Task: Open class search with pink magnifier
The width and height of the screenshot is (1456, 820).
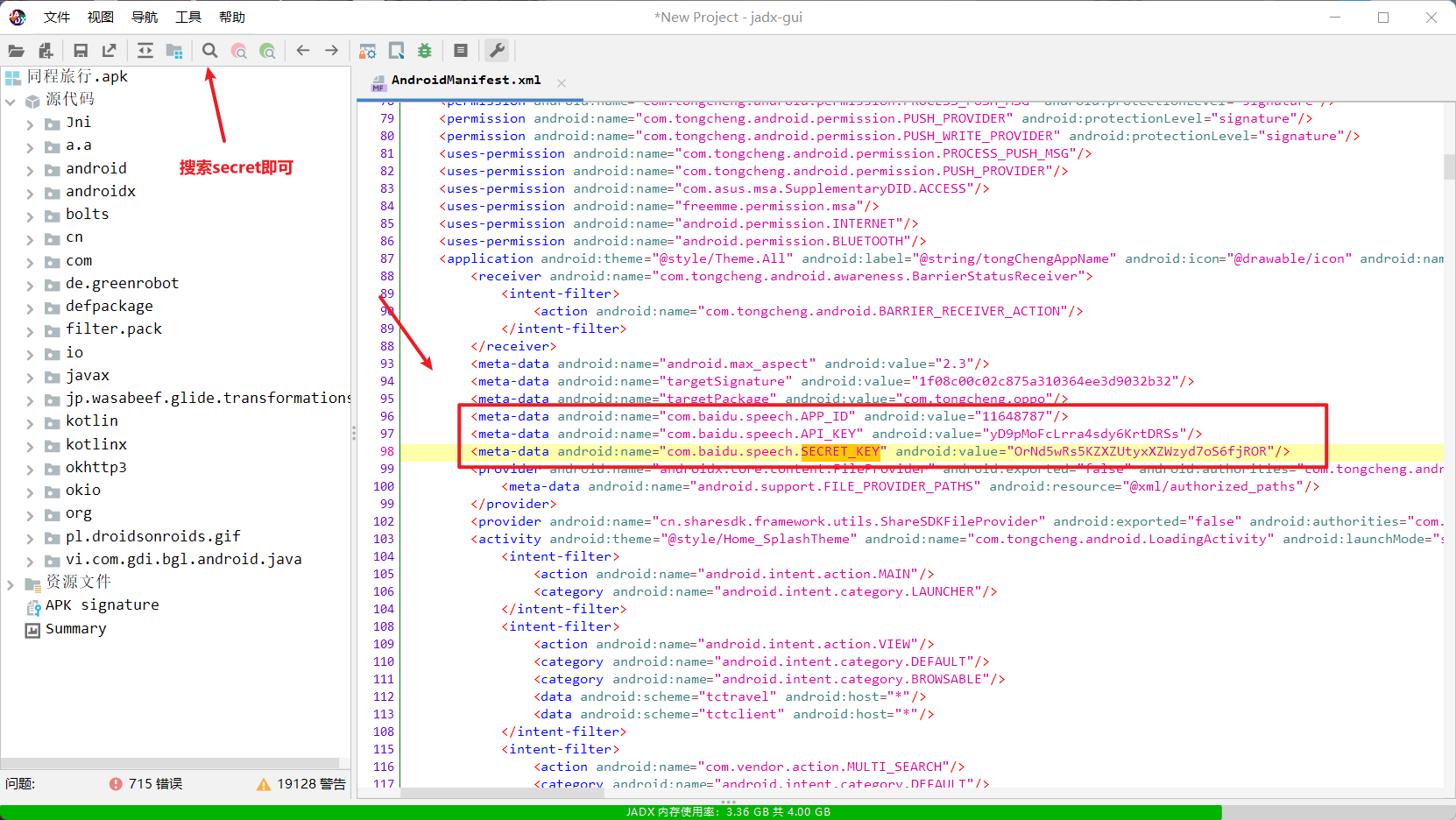Action: pos(239,51)
